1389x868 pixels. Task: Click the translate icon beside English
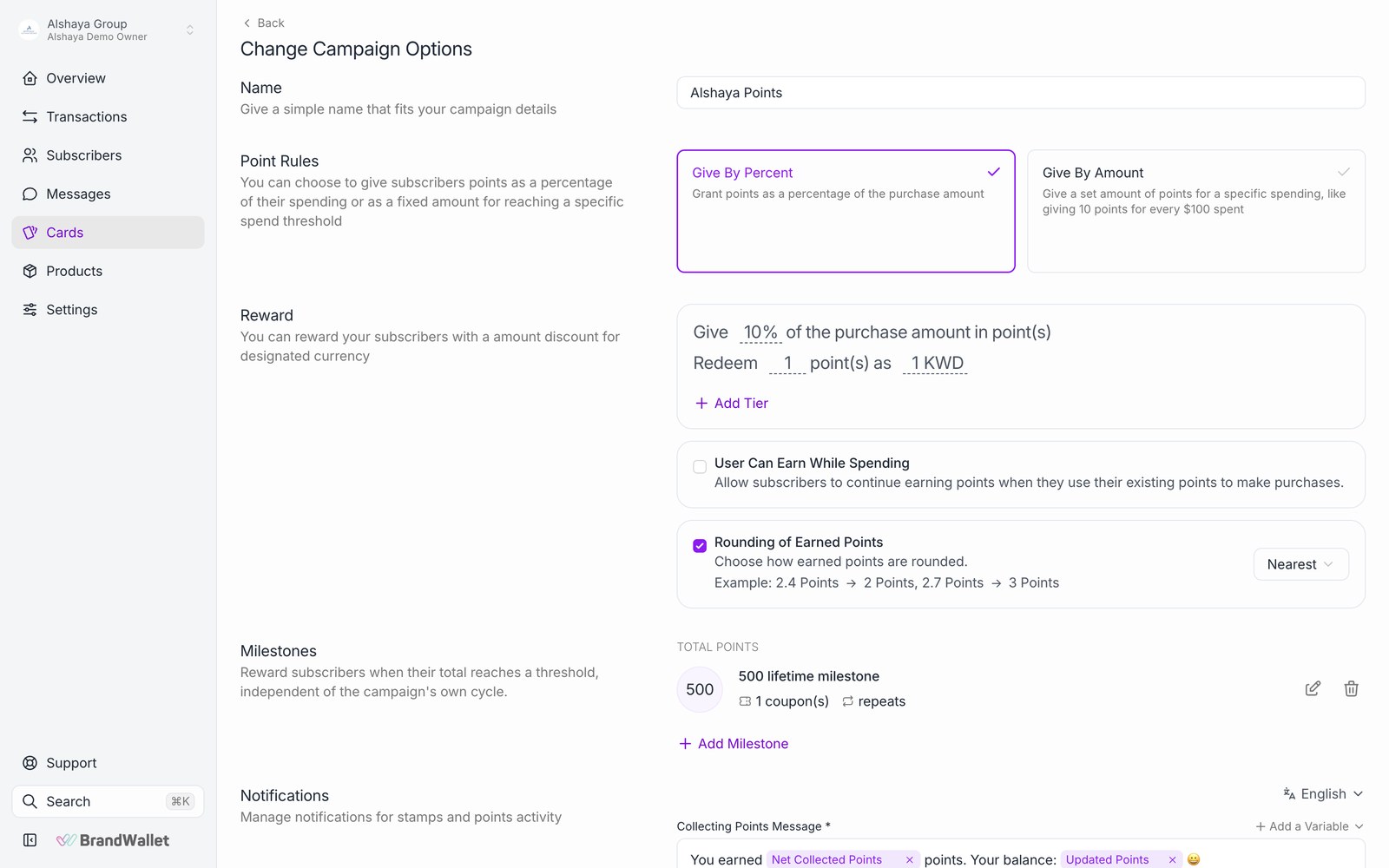pyautogui.click(x=1289, y=793)
